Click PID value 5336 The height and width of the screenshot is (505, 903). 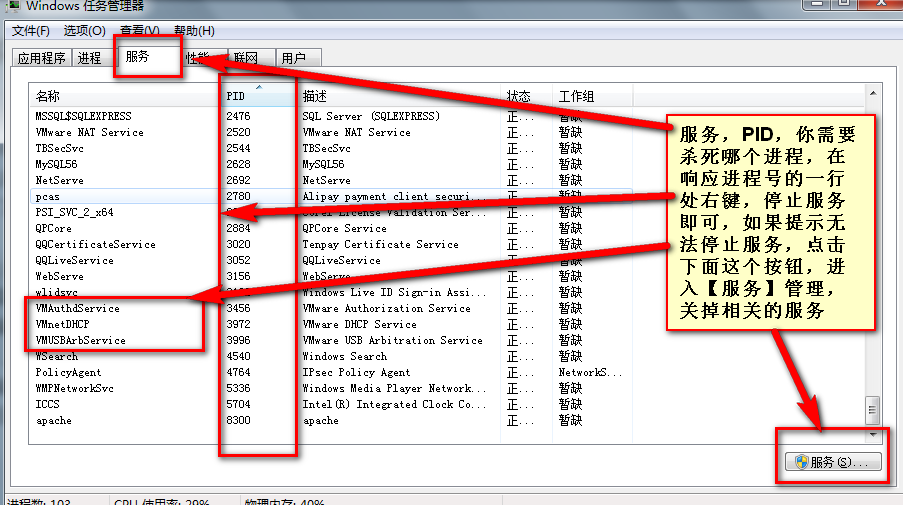click(238, 389)
